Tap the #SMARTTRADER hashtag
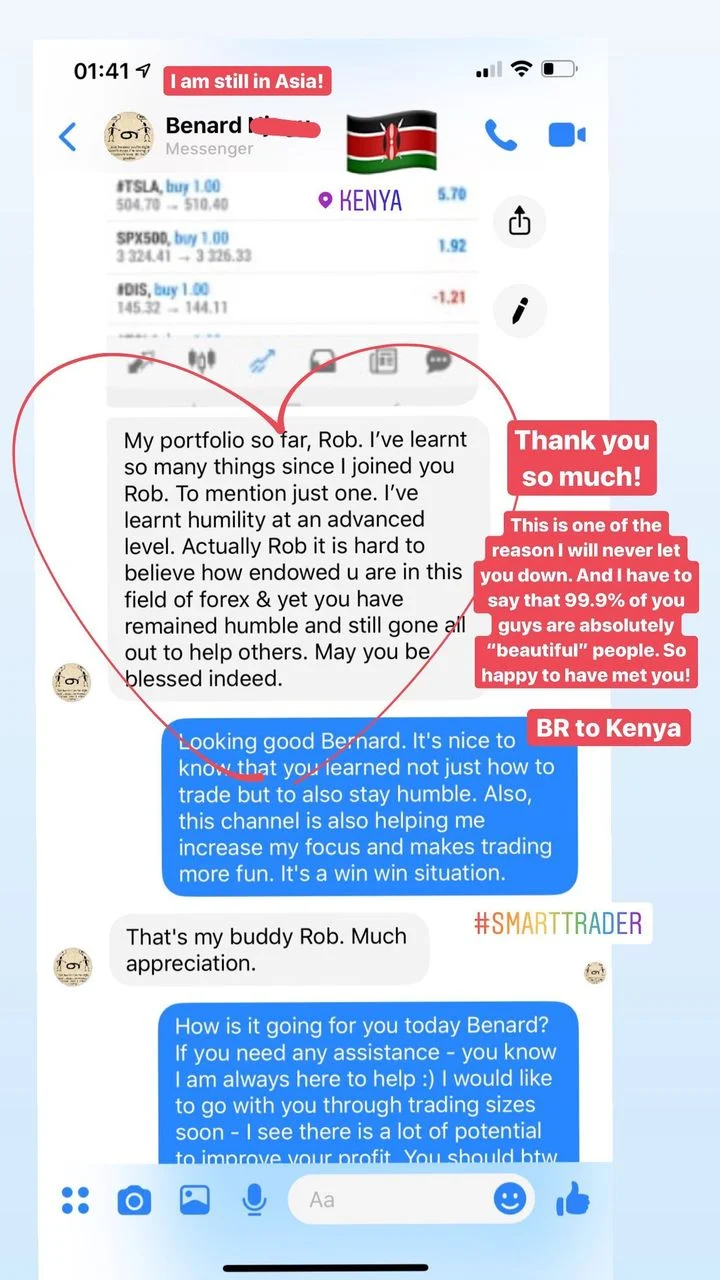Image resolution: width=720 pixels, height=1280 pixels. coord(558,922)
